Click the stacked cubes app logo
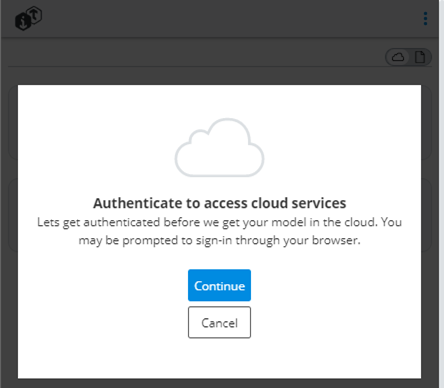 tap(28, 18)
